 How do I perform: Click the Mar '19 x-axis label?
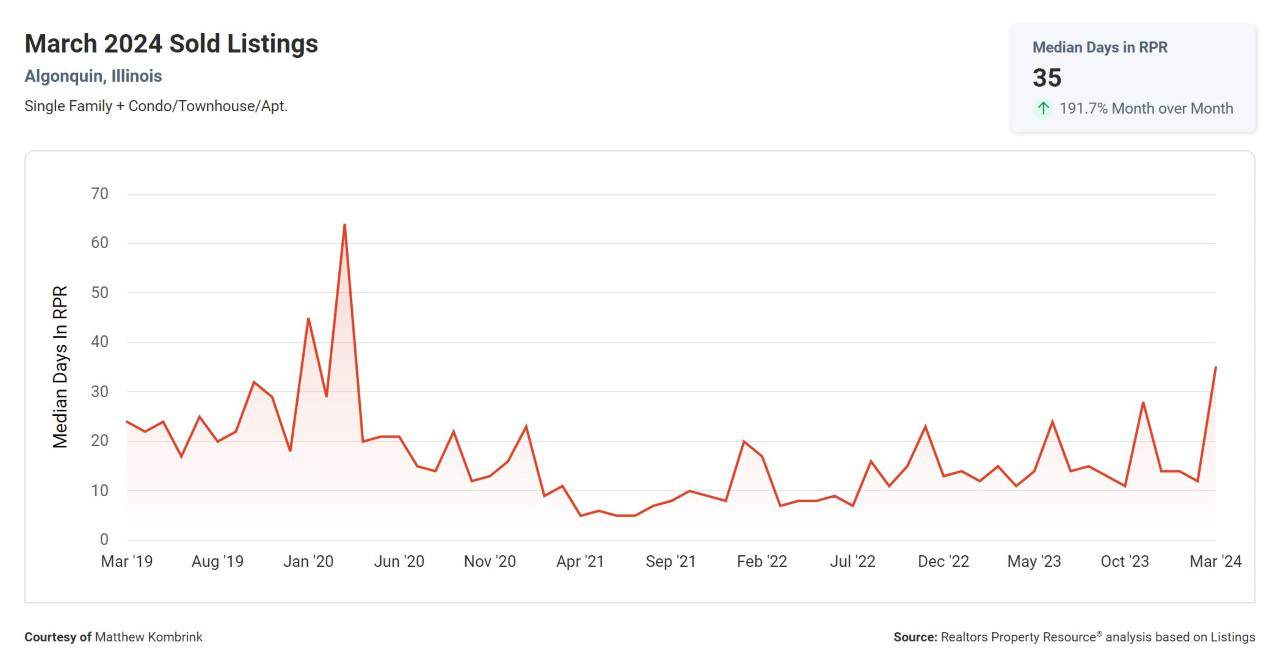127,562
